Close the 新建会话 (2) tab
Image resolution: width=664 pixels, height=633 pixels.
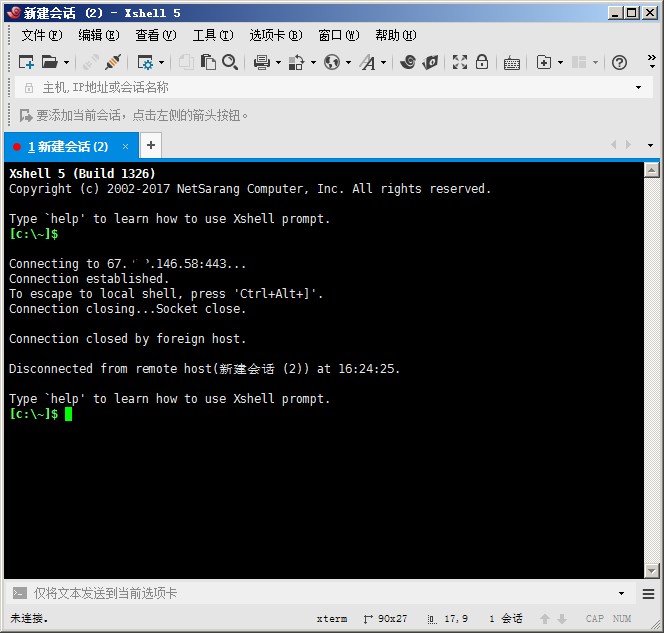(125, 147)
